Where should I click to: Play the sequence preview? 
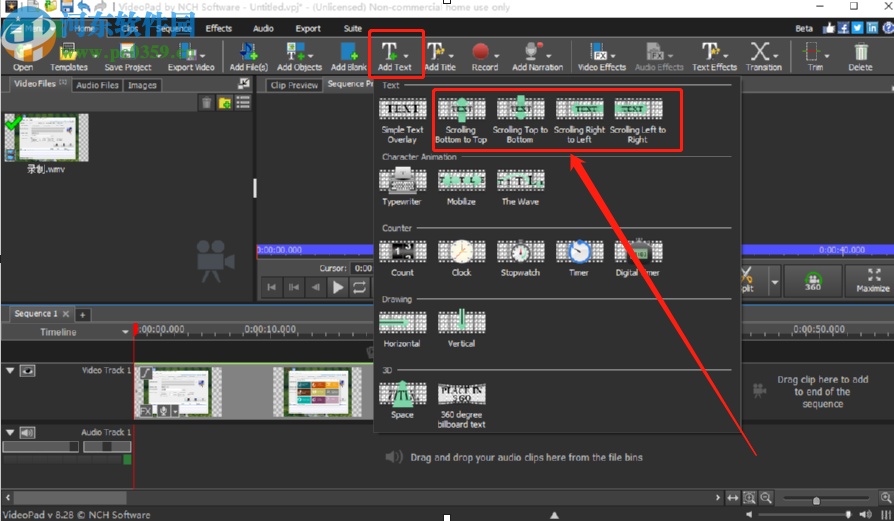click(x=338, y=287)
